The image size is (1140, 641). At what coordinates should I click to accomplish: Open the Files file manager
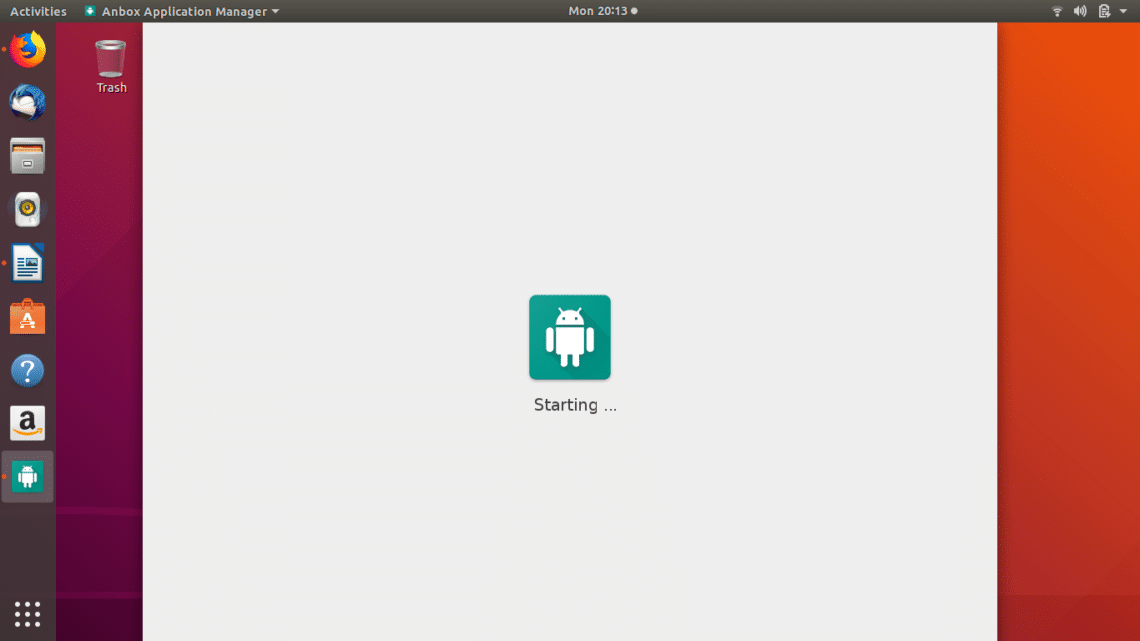click(x=28, y=157)
